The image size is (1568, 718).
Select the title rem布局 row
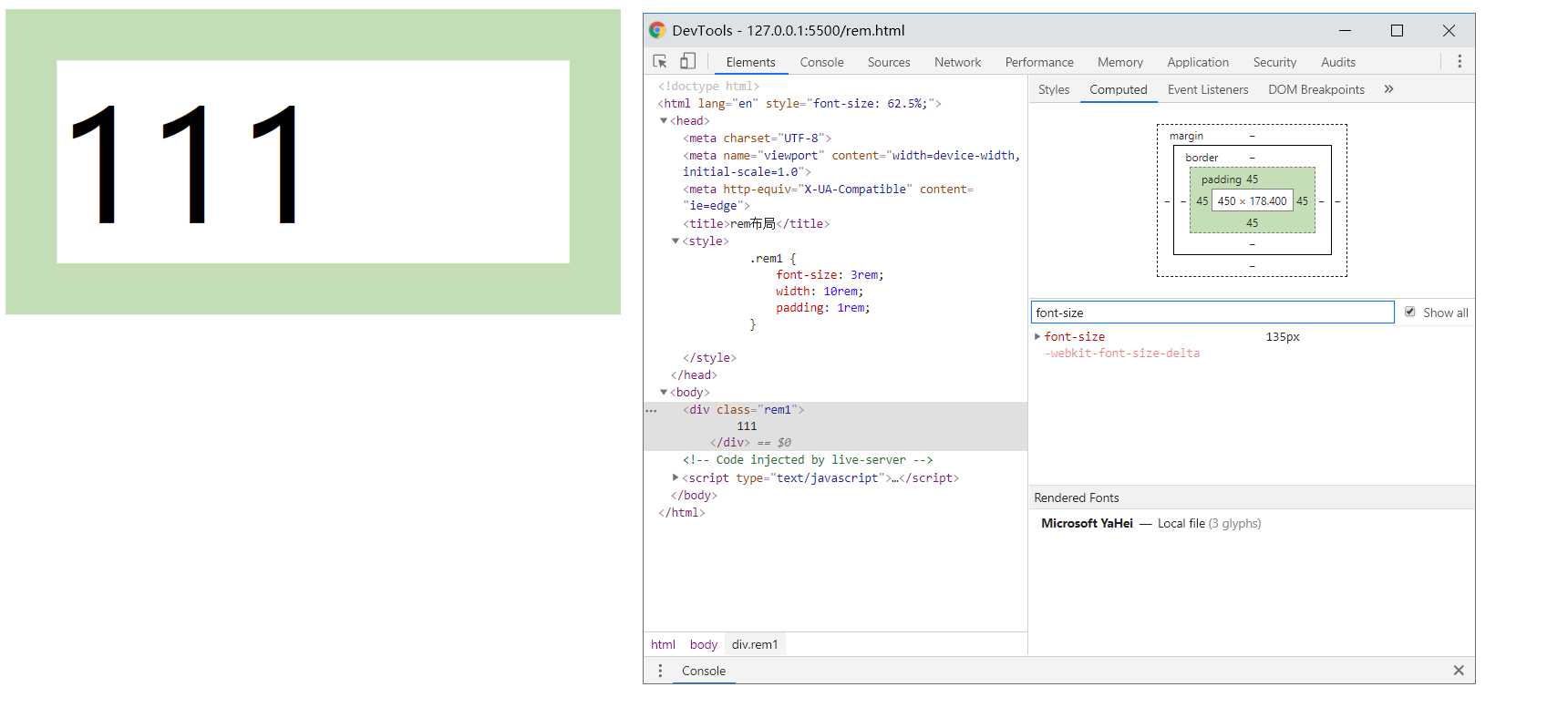[x=756, y=223]
